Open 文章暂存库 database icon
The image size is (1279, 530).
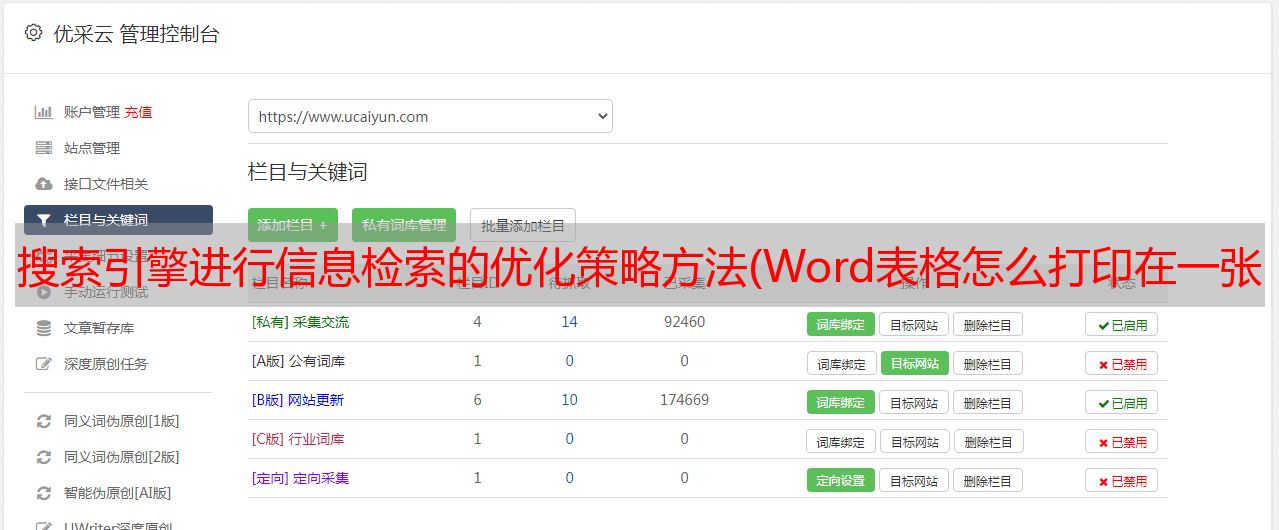click(44, 328)
